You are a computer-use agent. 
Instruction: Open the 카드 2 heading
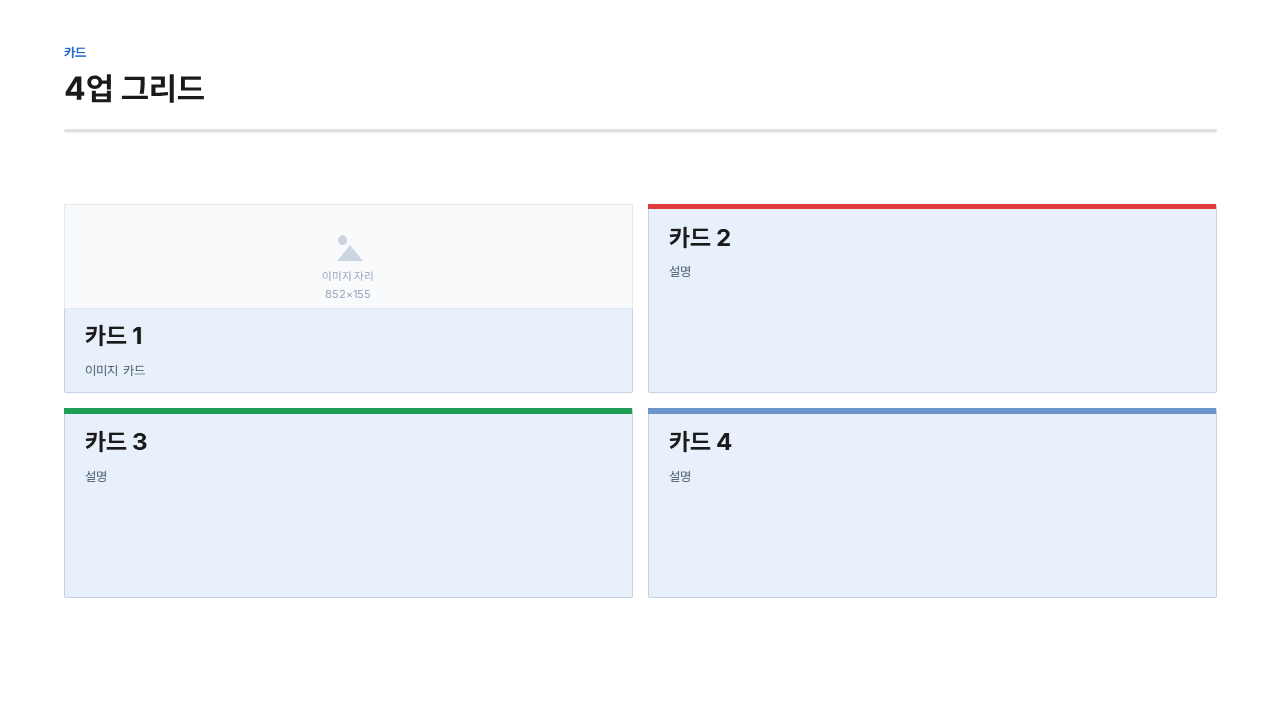click(x=700, y=238)
